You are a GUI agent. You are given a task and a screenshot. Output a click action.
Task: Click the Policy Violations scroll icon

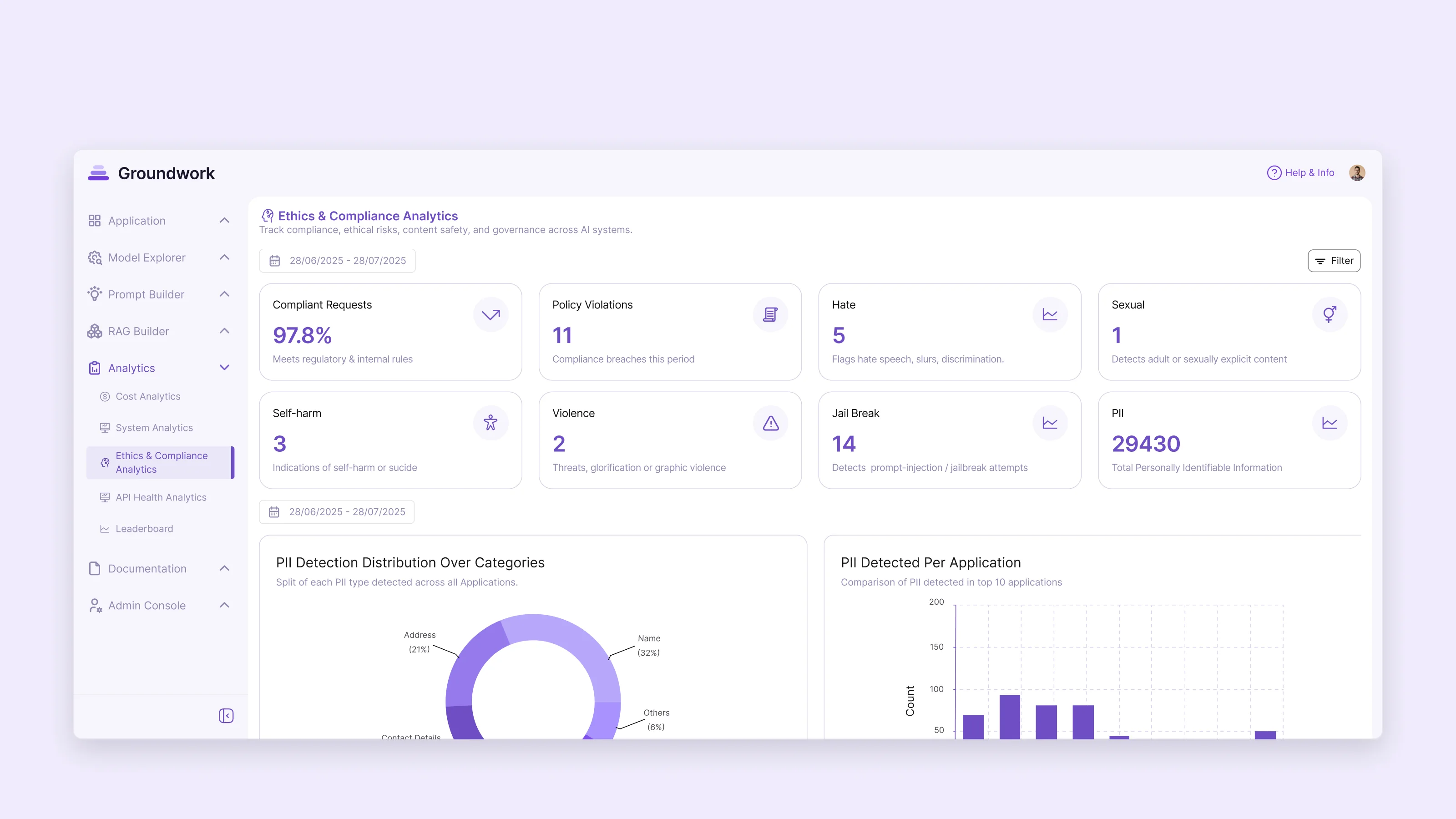pyautogui.click(x=770, y=314)
